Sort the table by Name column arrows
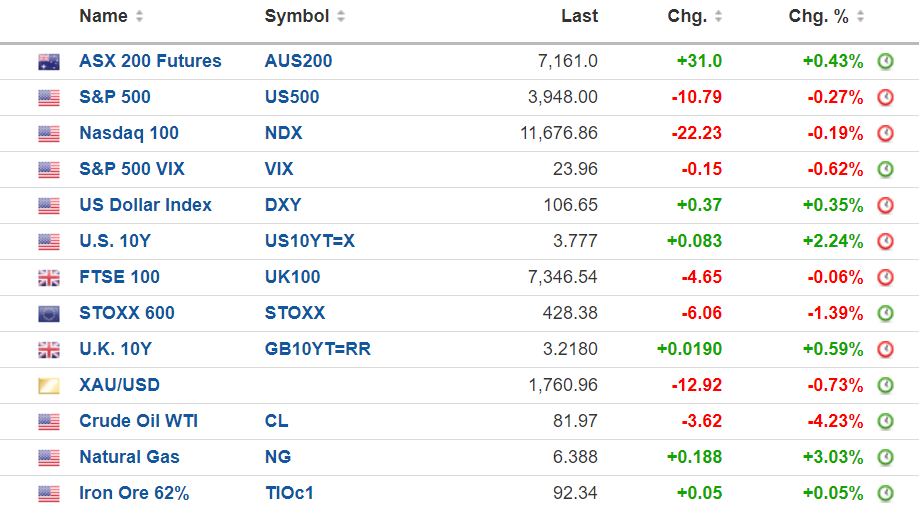This screenshot has height=517, width=919. [139, 16]
